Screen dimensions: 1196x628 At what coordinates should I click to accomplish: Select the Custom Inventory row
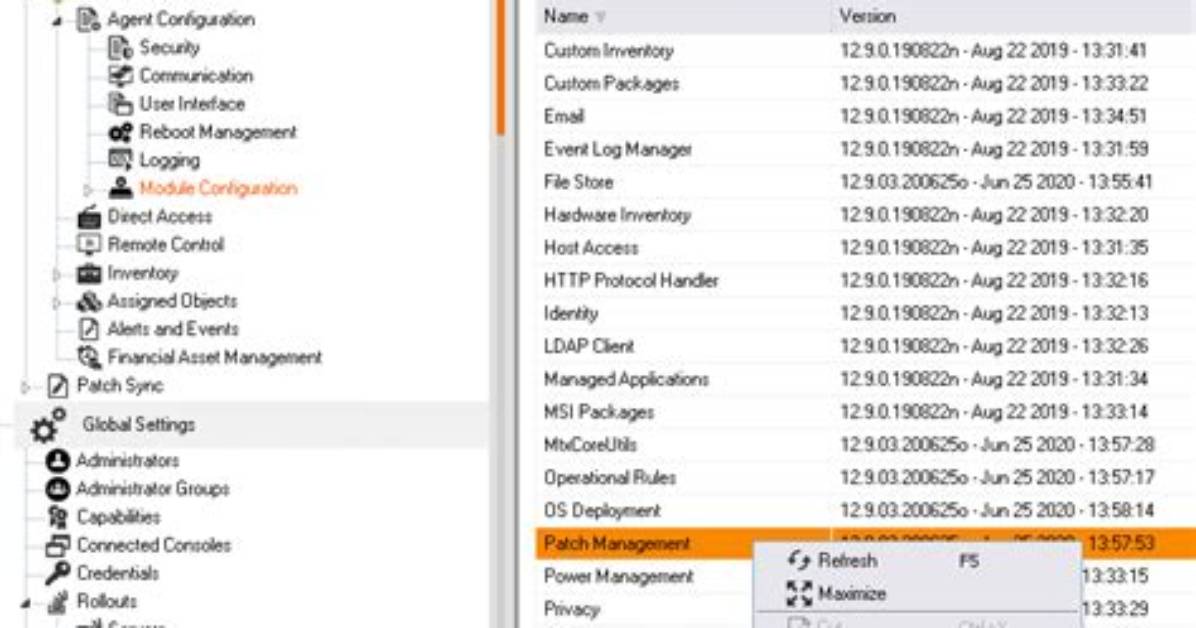pos(866,50)
